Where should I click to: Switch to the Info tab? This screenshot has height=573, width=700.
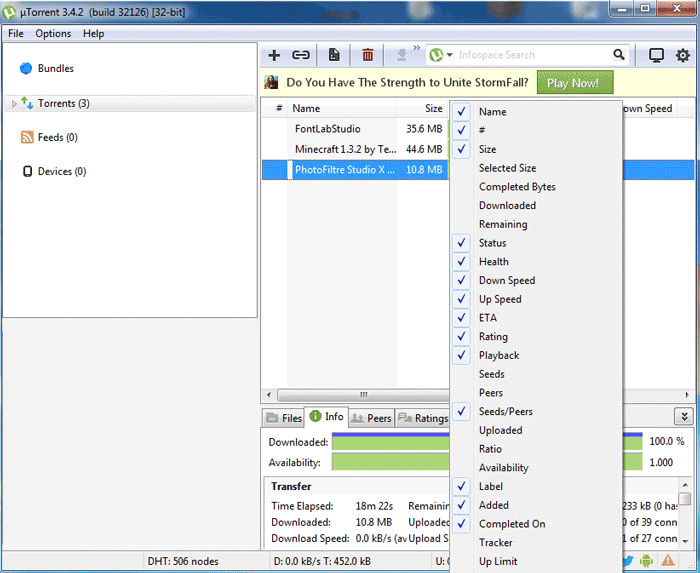[x=326, y=417]
